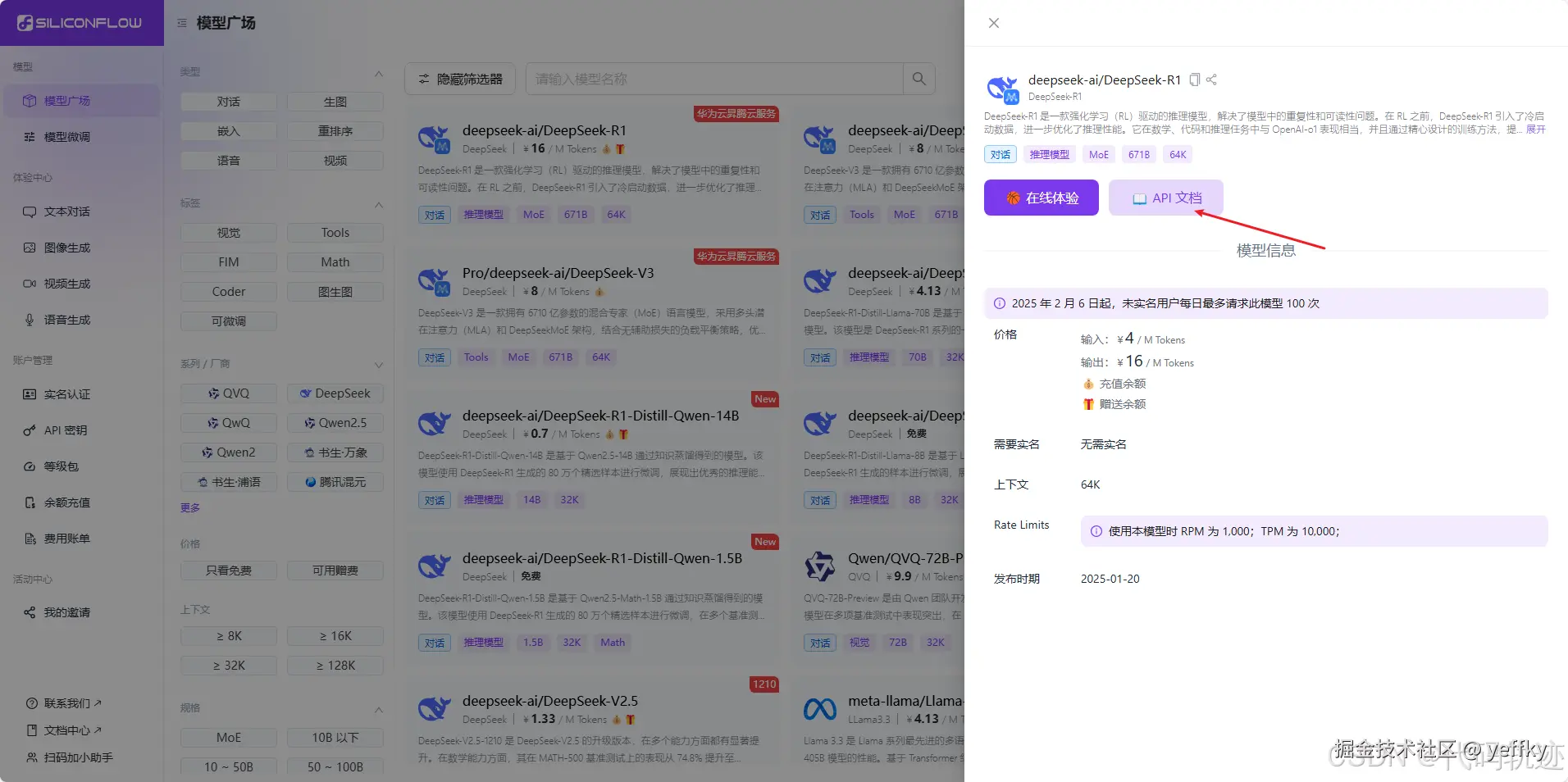Toggle the 嵌入 type filter
1568x782 pixels.
tap(229, 131)
